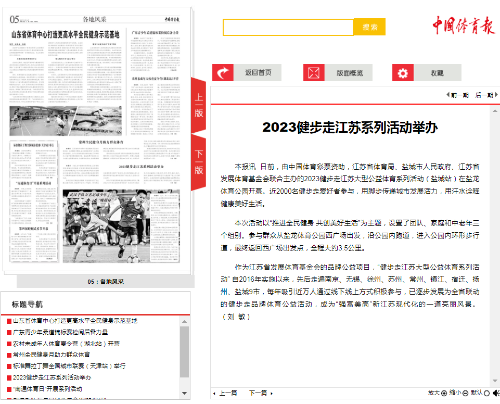Click the 放大 zoom-in plus icon
This screenshot has height=404, width=500.
click(444, 393)
